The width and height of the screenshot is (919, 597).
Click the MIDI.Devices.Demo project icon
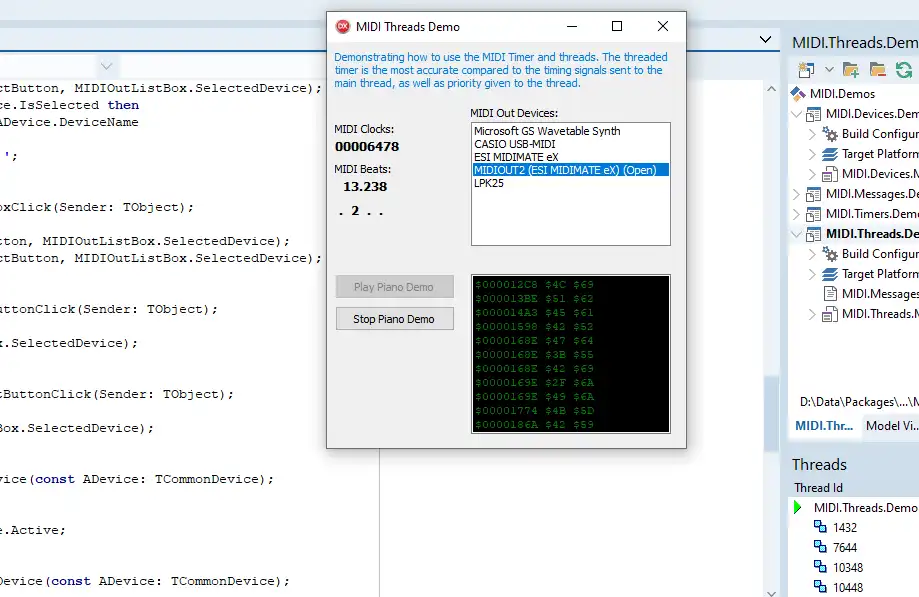[814, 114]
